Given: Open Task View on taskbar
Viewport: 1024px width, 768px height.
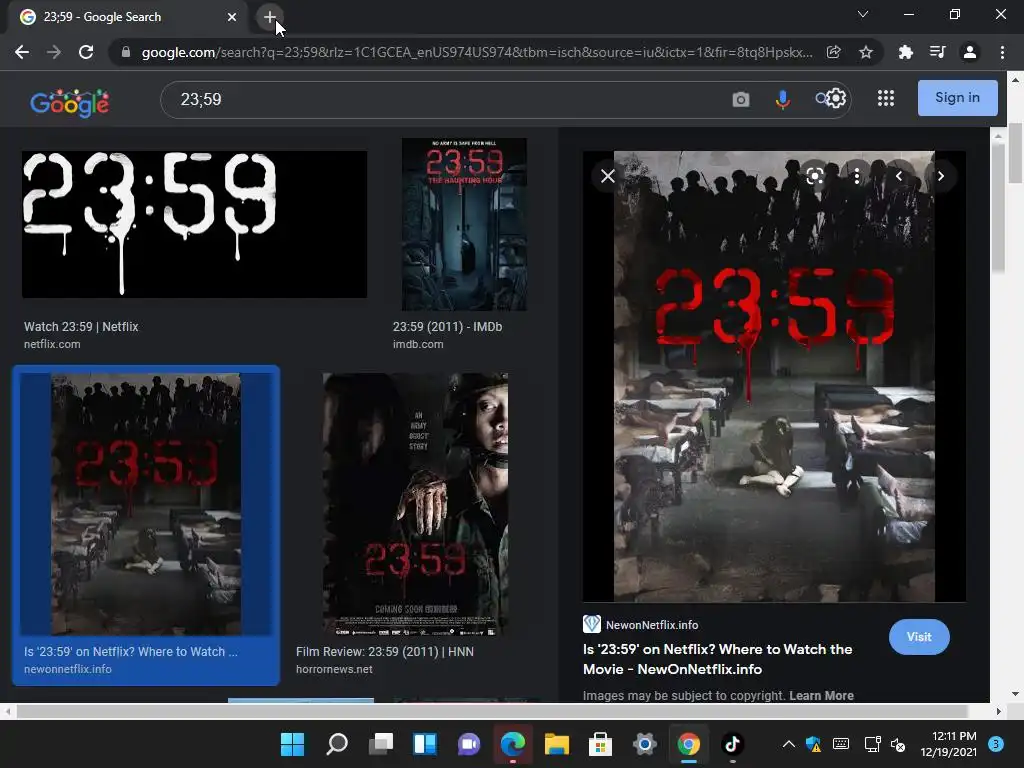Looking at the screenshot, I should [x=381, y=744].
